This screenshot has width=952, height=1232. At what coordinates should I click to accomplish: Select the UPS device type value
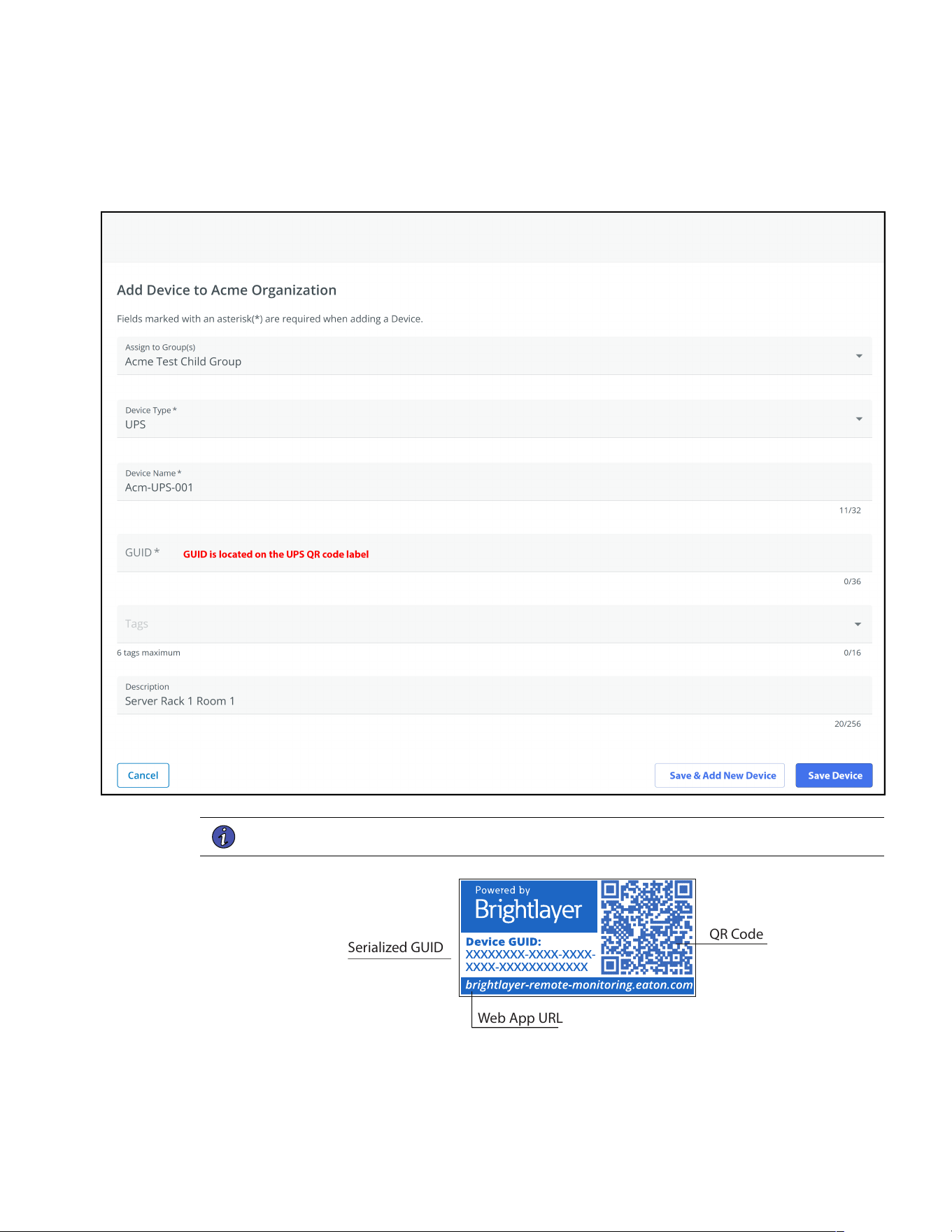pos(136,425)
